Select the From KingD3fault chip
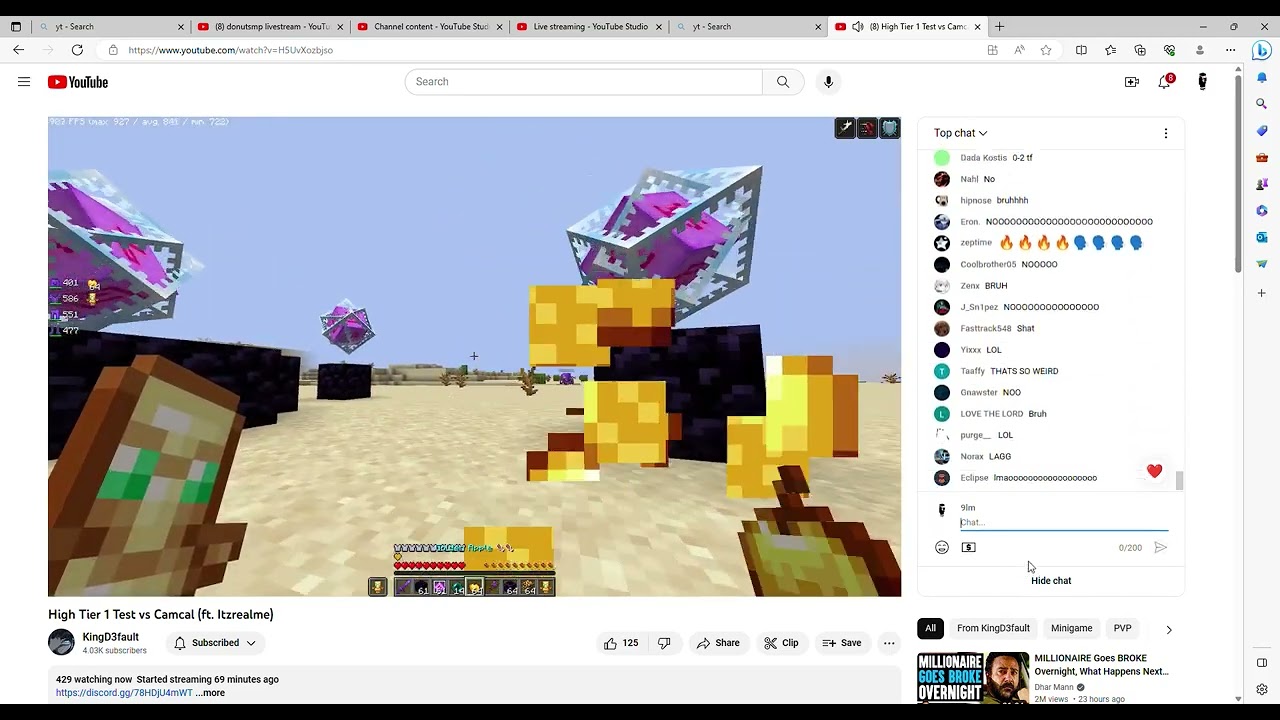The image size is (1280, 720). tap(993, 629)
